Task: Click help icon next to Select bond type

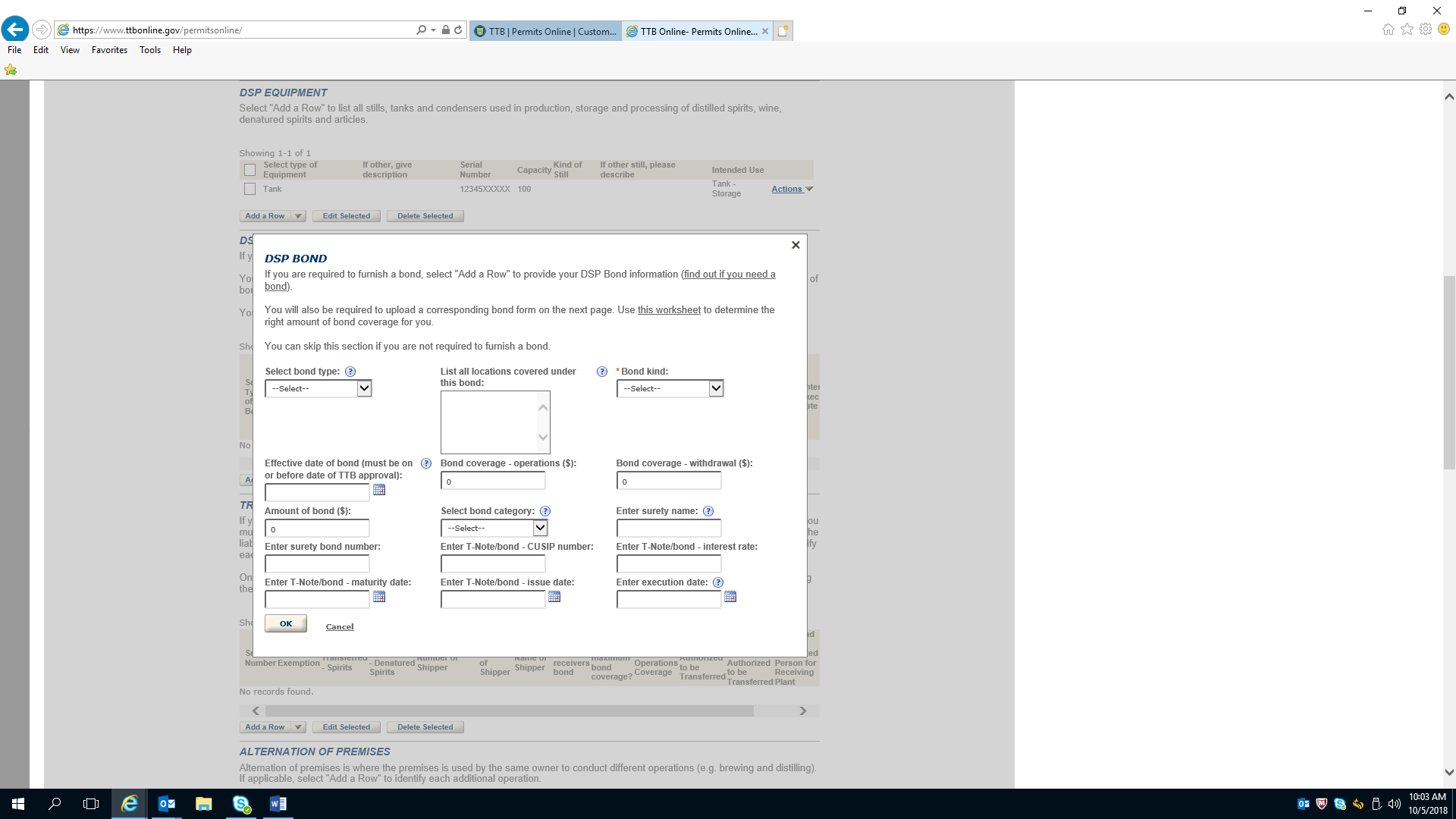Action: (350, 372)
